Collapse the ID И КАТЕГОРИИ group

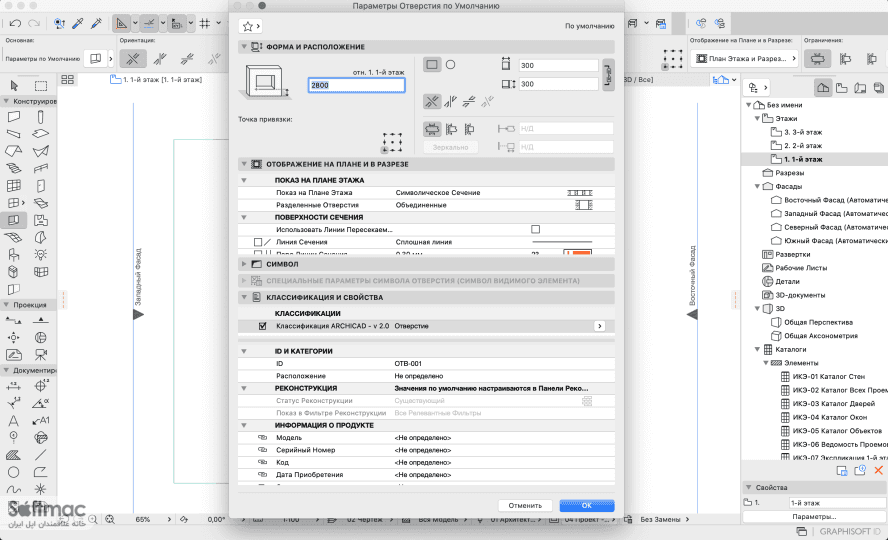(x=244, y=351)
